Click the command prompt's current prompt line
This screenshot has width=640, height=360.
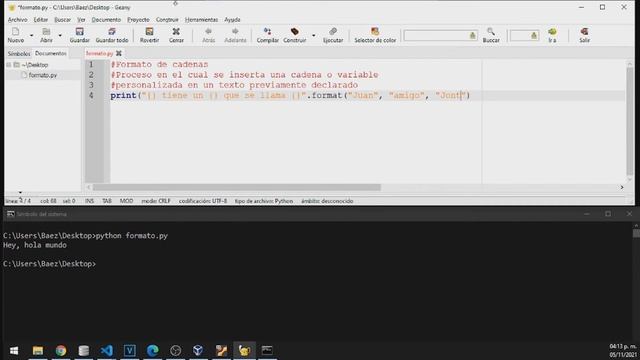(49, 264)
